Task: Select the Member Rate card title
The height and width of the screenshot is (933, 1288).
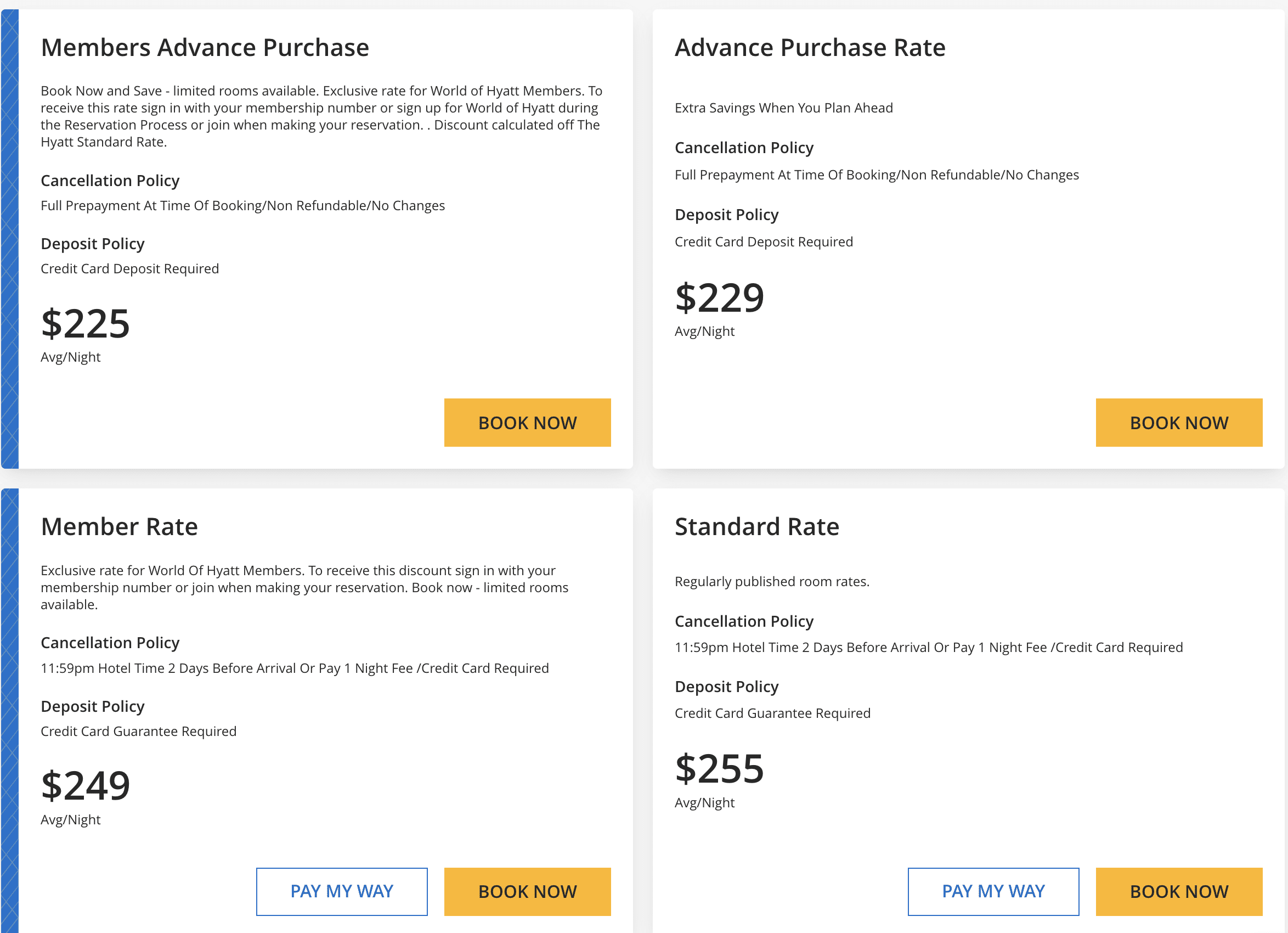Action: [119, 527]
